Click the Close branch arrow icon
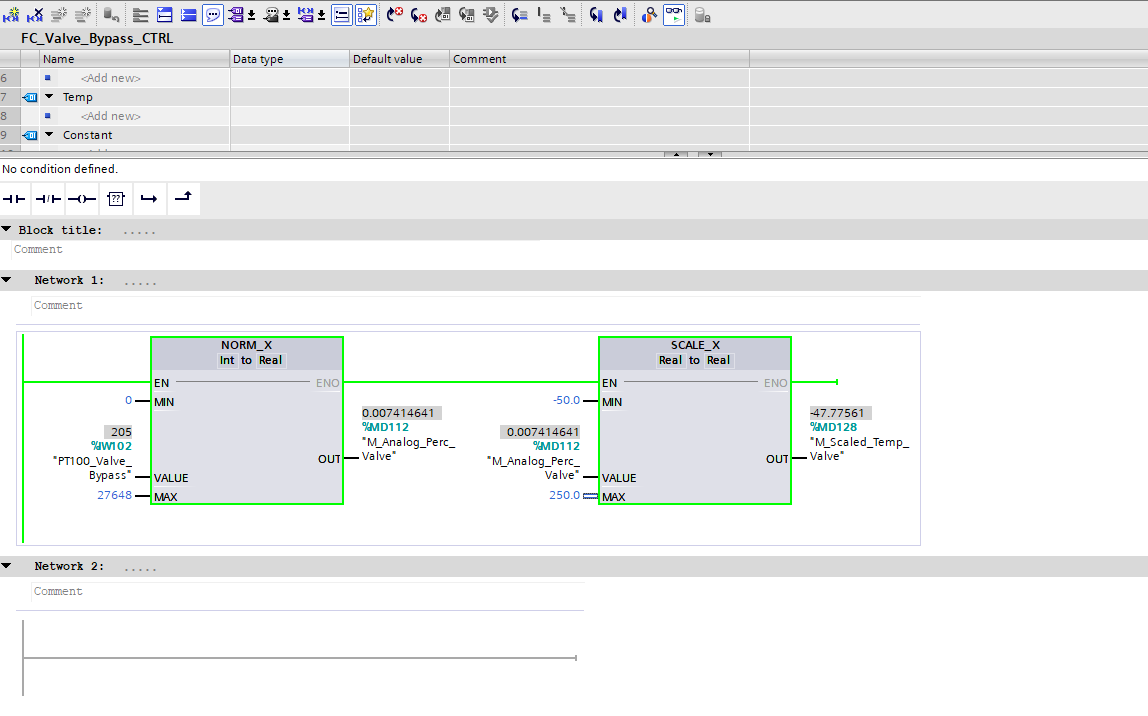This screenshot has height=716, width=1148. pyautogui.click(x=183, y=197)
